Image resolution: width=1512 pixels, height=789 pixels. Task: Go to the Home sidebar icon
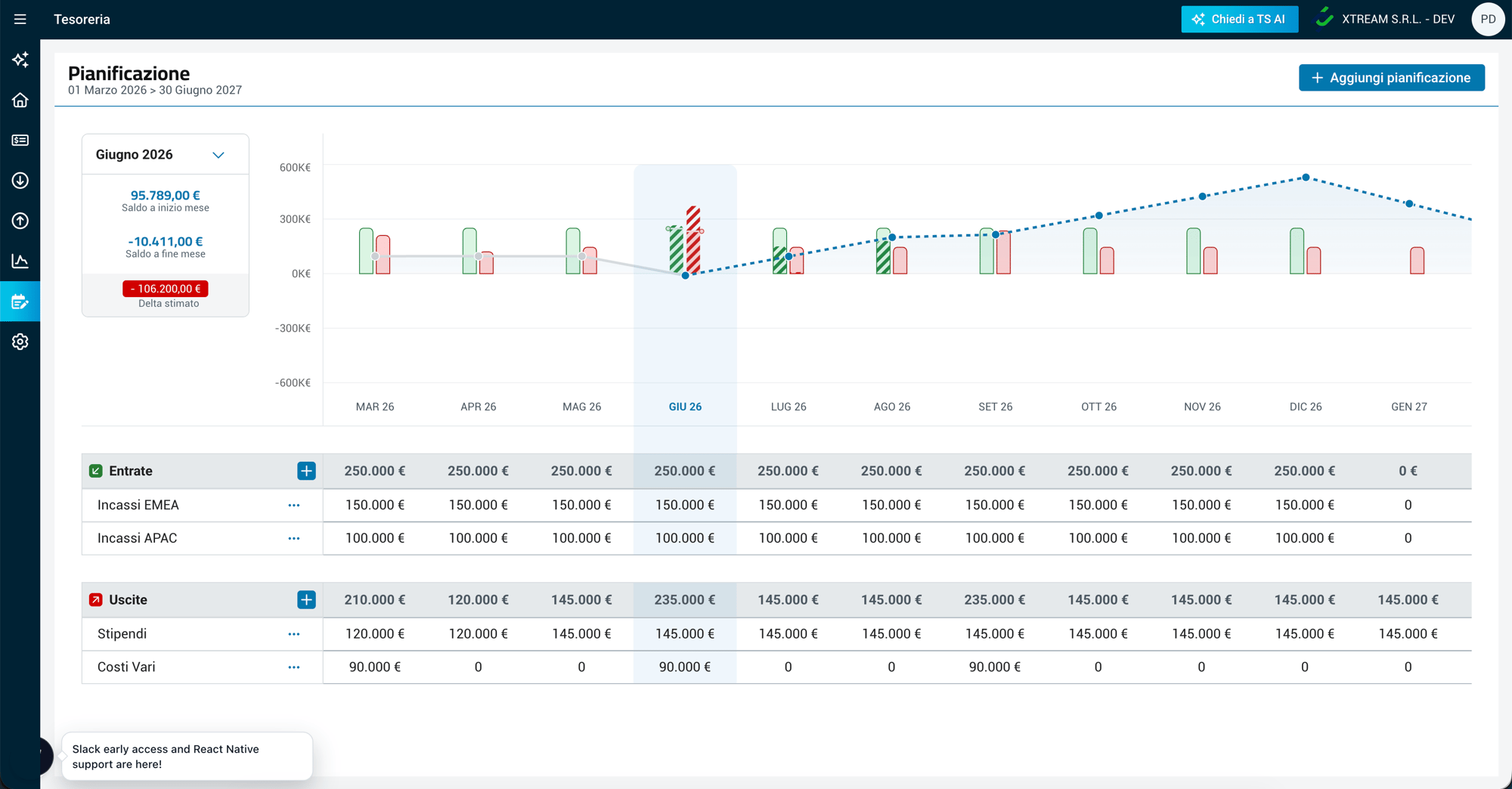(x=20, y=100)
